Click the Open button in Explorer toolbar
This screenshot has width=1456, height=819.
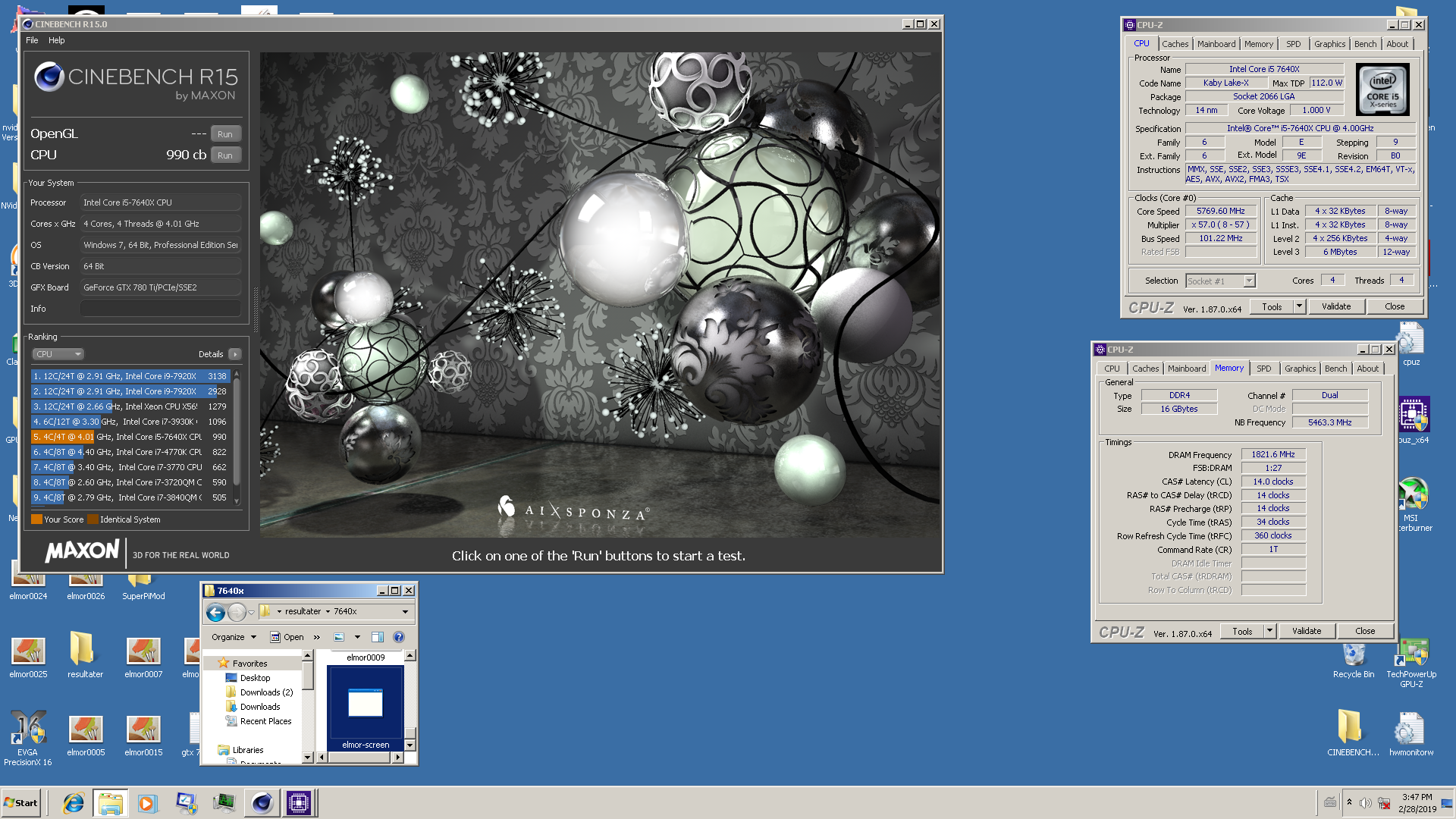[287, 637]
